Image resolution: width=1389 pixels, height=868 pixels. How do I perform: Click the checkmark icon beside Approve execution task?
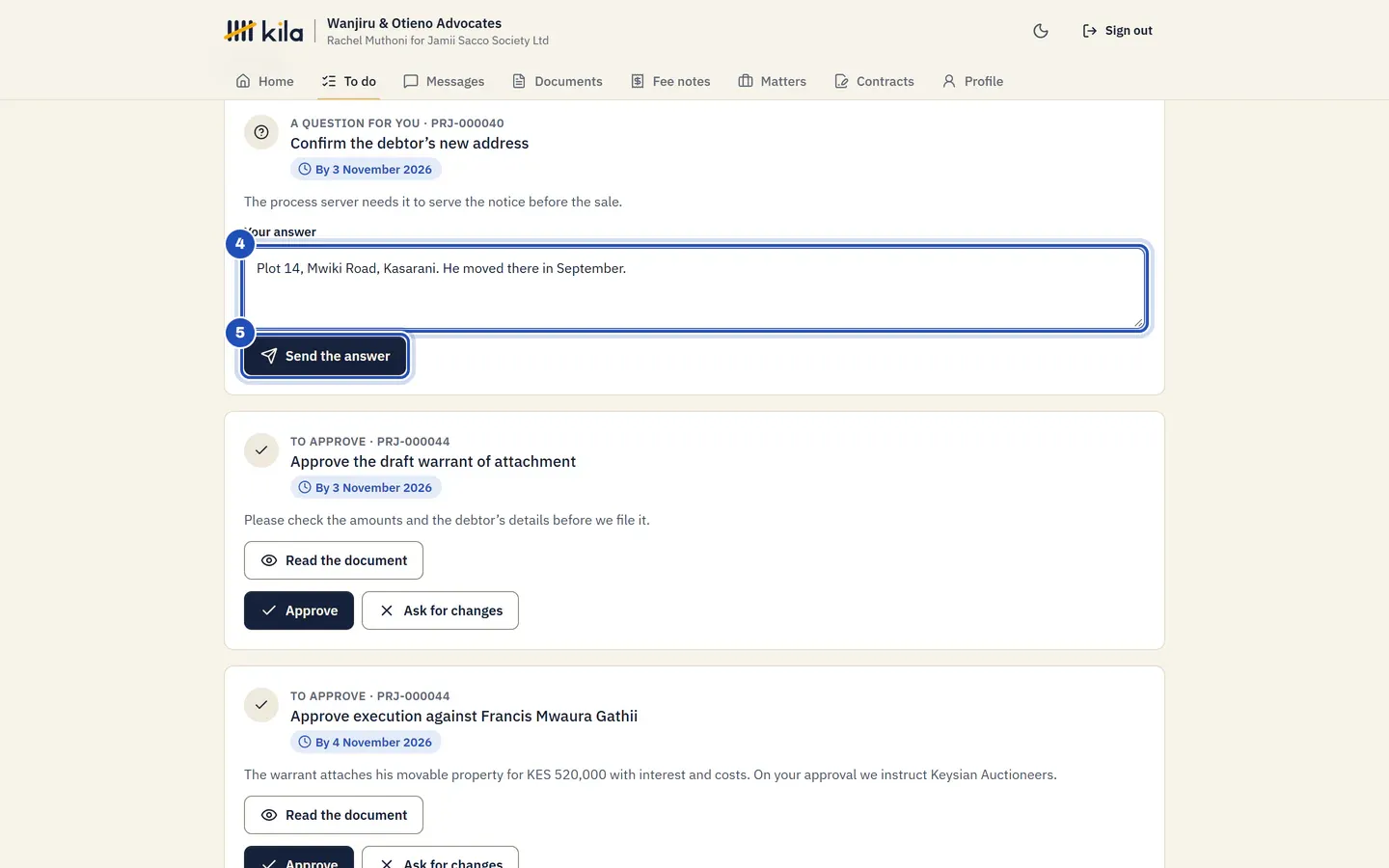click(261, 705)
